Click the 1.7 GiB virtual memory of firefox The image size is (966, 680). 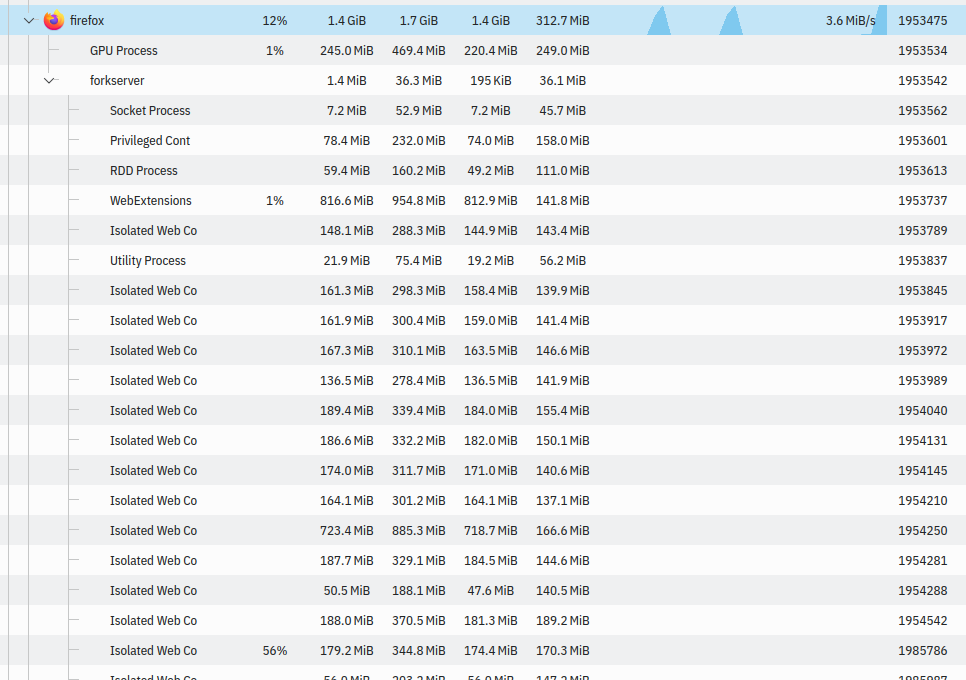pos(419,20)
